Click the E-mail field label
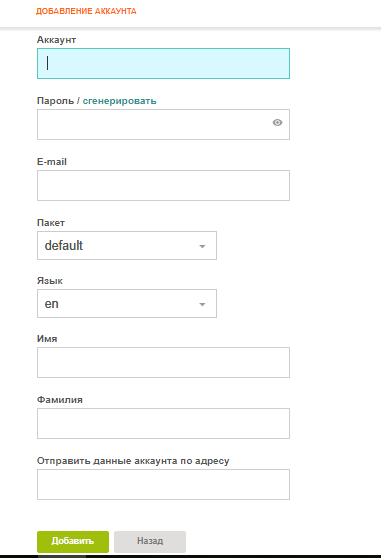381x558 pixels. pyautogui.click(x=52, y=162)
